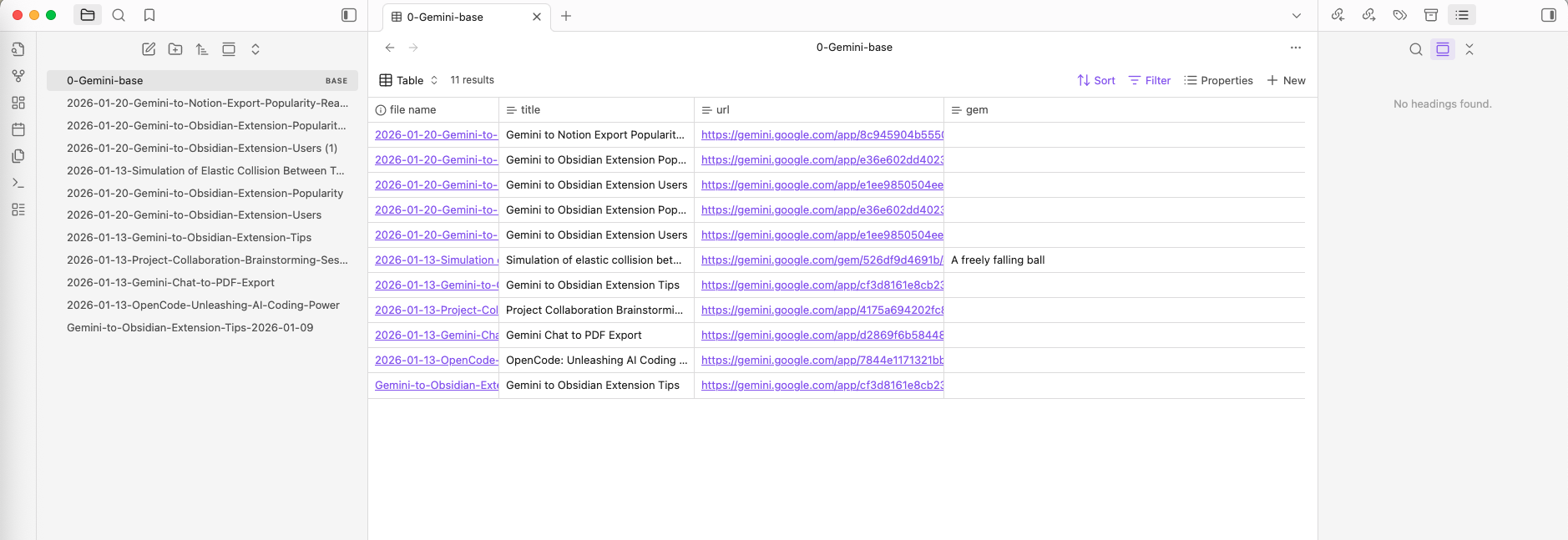Viewport: 1568px width, 540px height.
Task: Open 2026-01-13-OpenCode file name link in table
Action: point(437,360)
